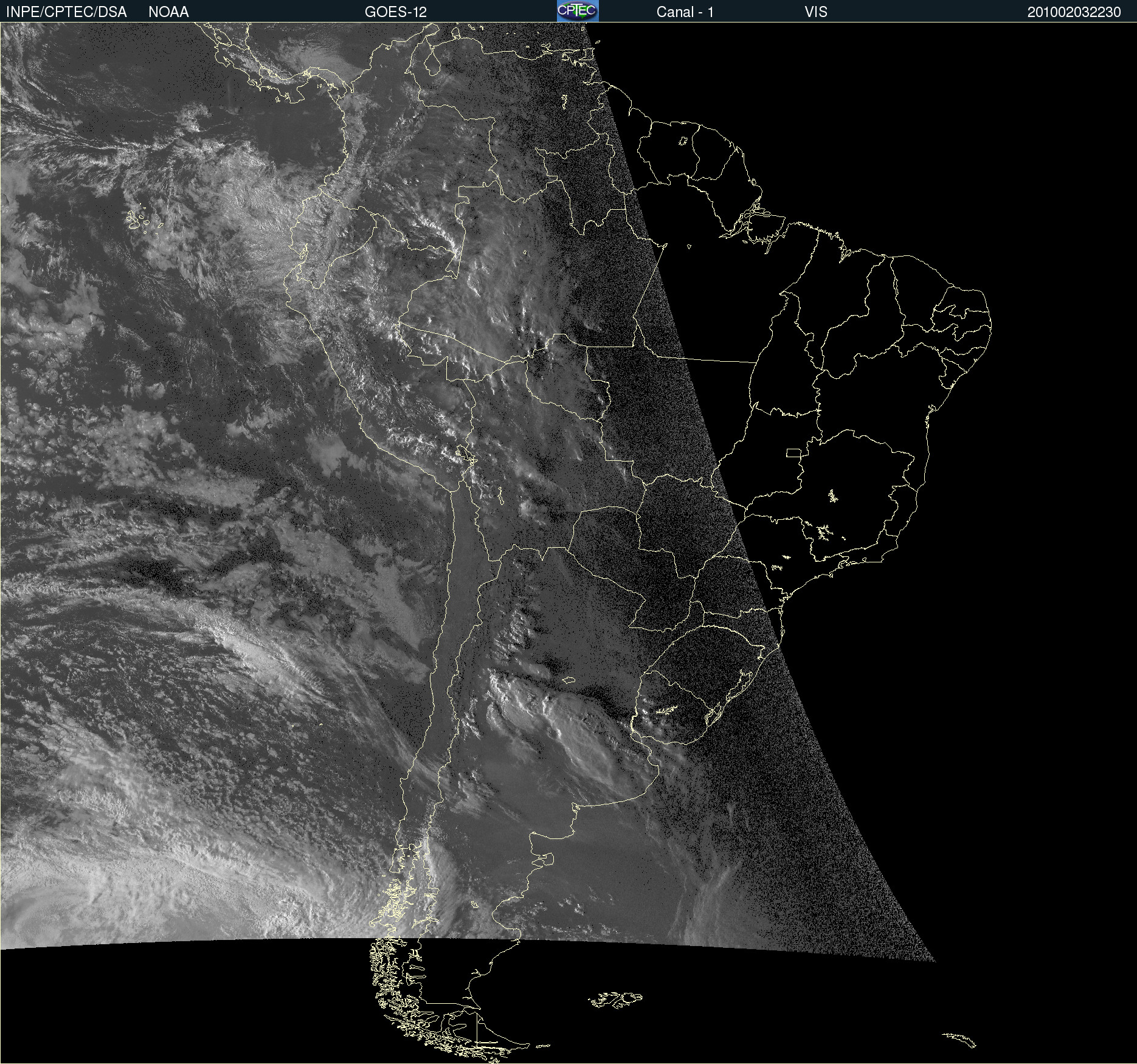Image resolution: width=1137 pixels, height=1064 pixels.
Task: Click the NOAA label in header
Action: pos(168,12)
